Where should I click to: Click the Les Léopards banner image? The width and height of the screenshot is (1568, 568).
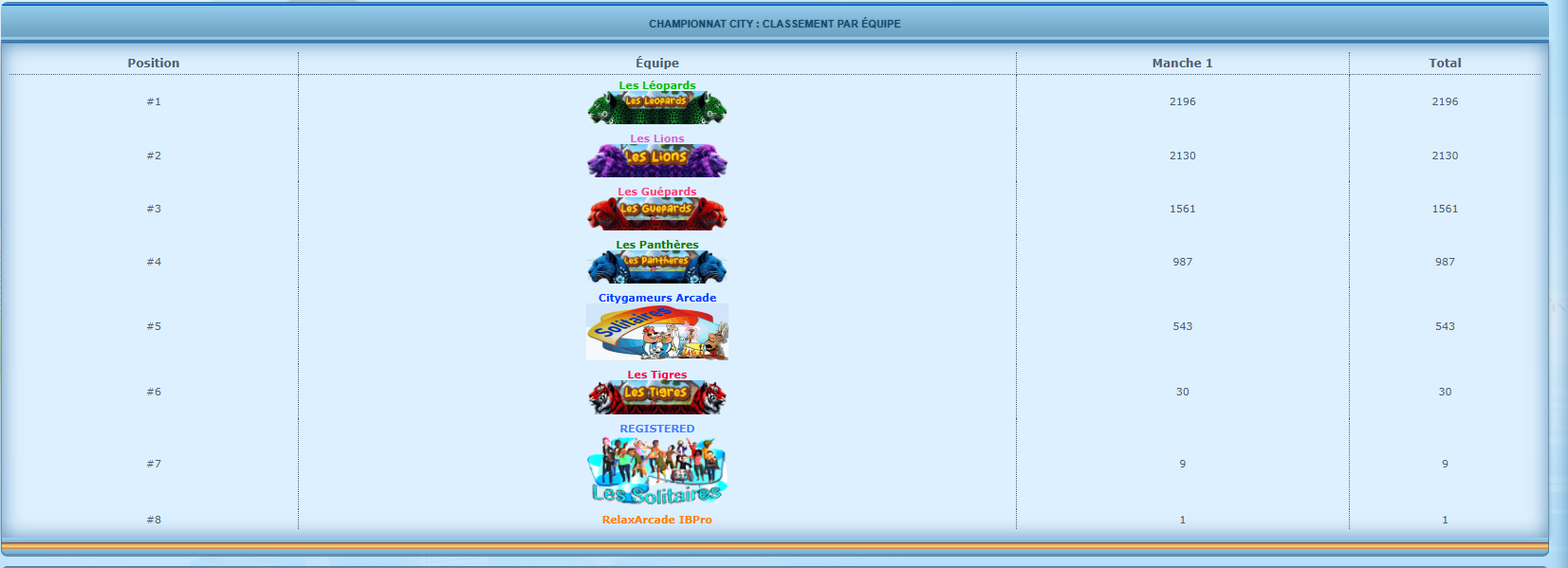point(656,108)
